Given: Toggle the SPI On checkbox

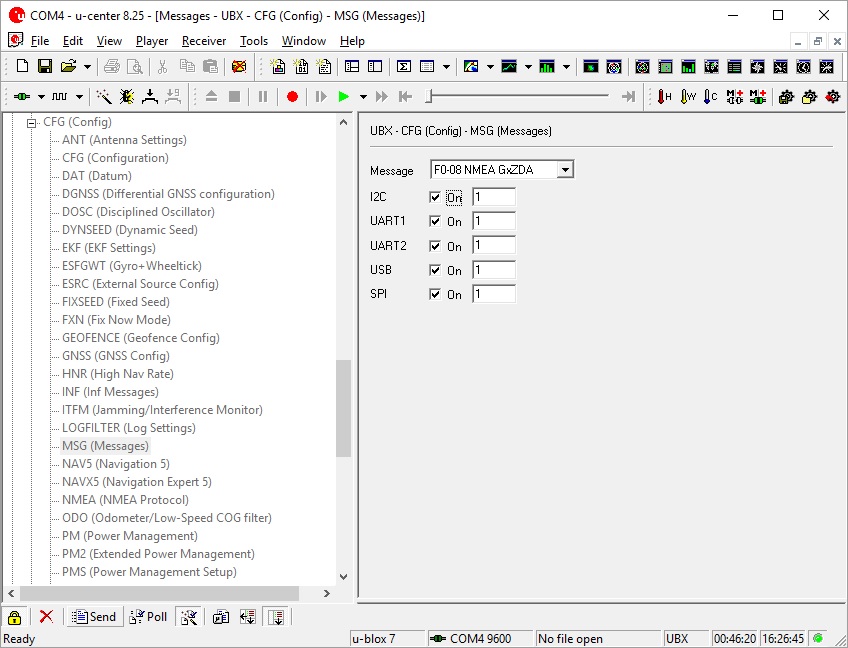Looking at the screenshot, I should [x=434, y=294].
